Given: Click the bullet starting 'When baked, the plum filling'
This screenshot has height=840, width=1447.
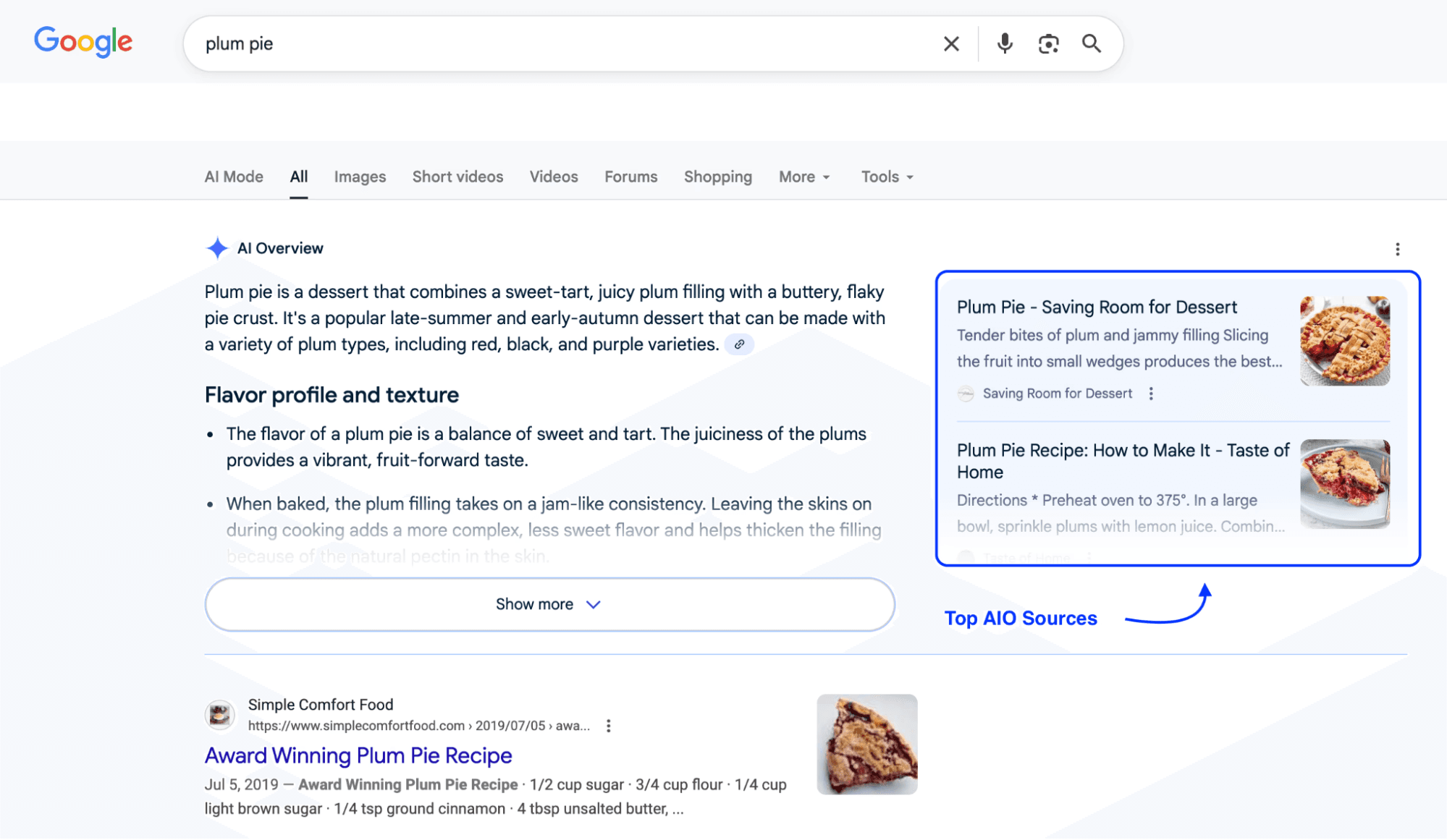Looking at the screenshot, I should 554,530.
